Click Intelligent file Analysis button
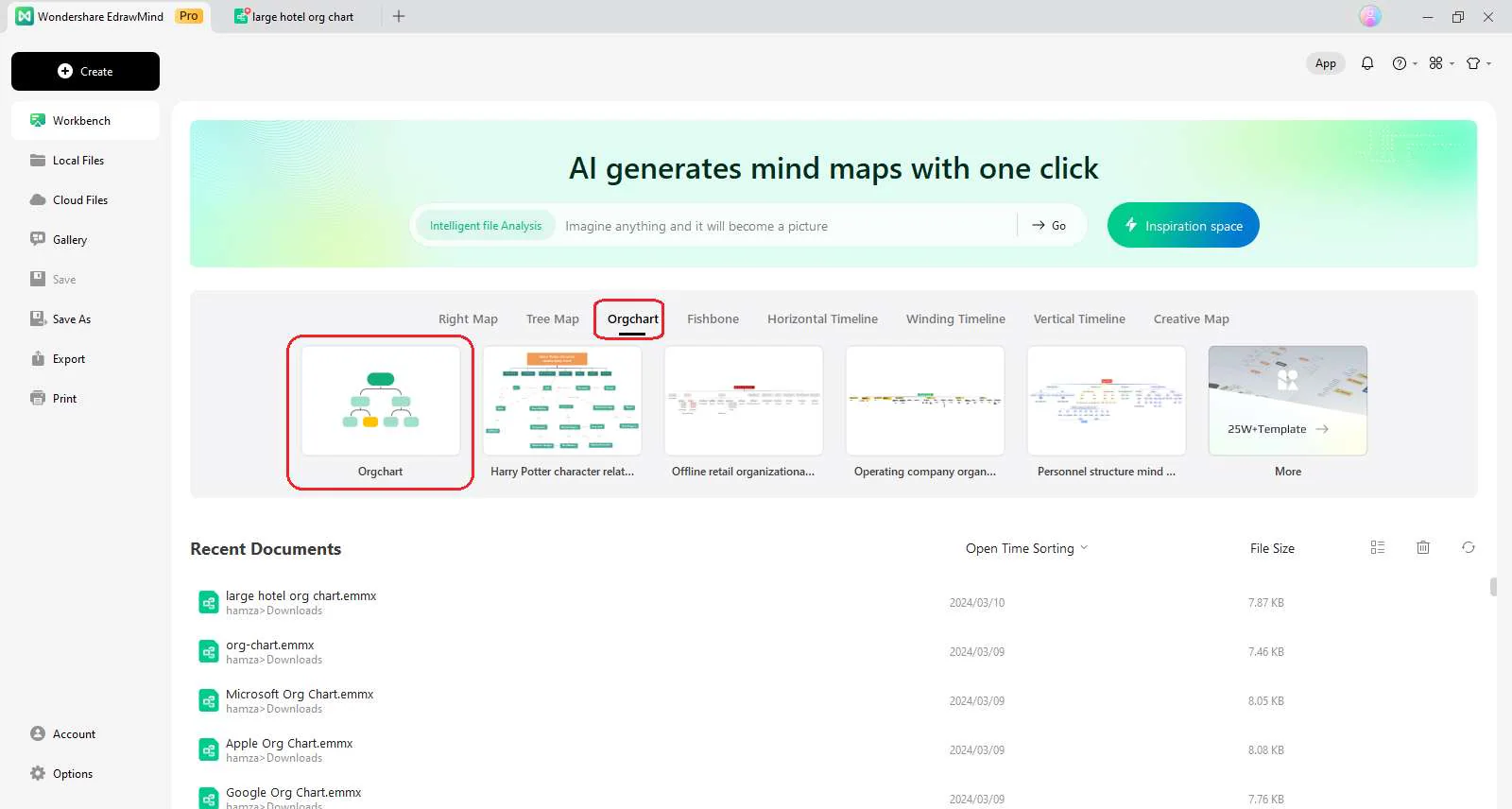This screenshot has height=809, width=1512. tap(486, 226)
